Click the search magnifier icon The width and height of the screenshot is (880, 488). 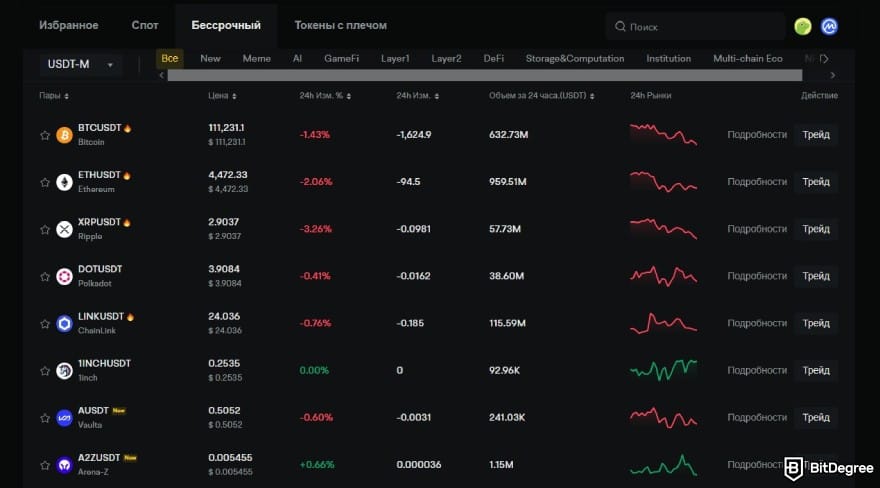point(620,26)
